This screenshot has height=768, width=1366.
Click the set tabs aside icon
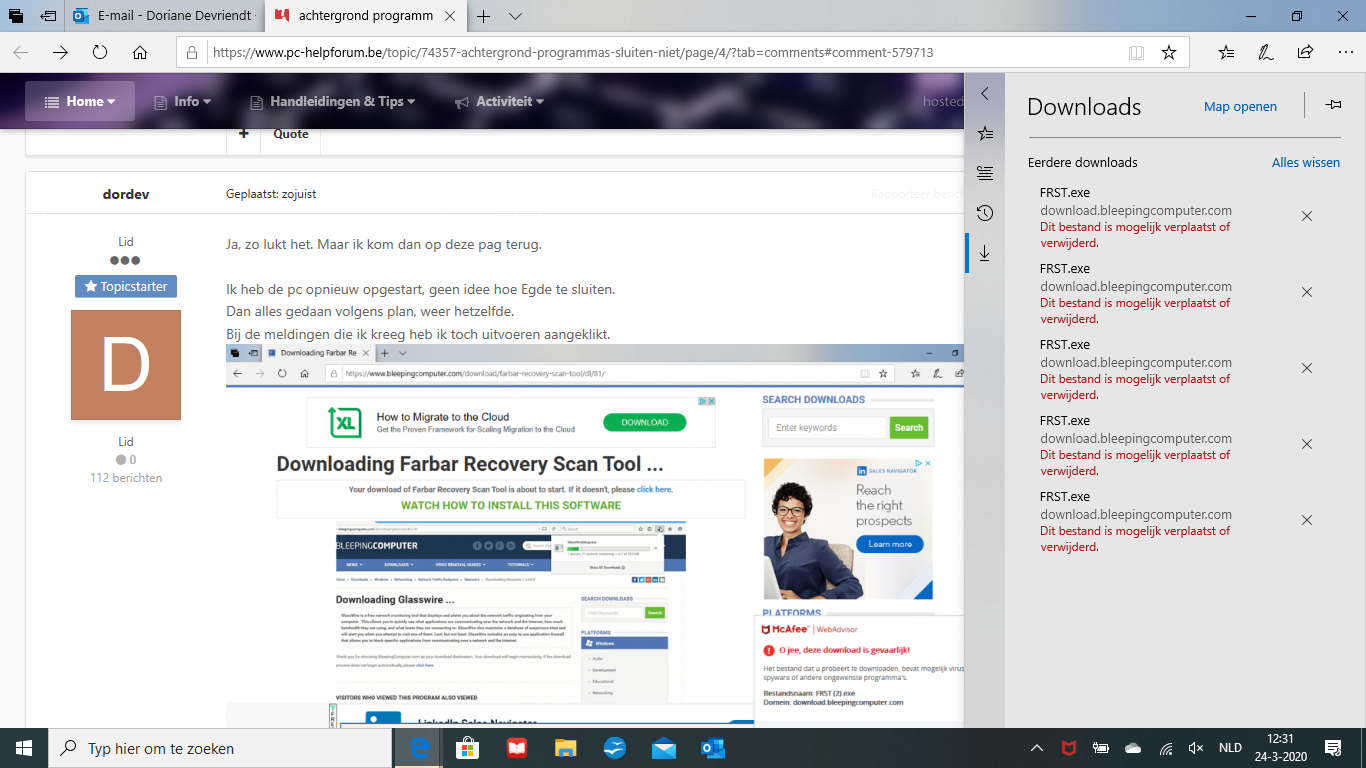point(48,16)
